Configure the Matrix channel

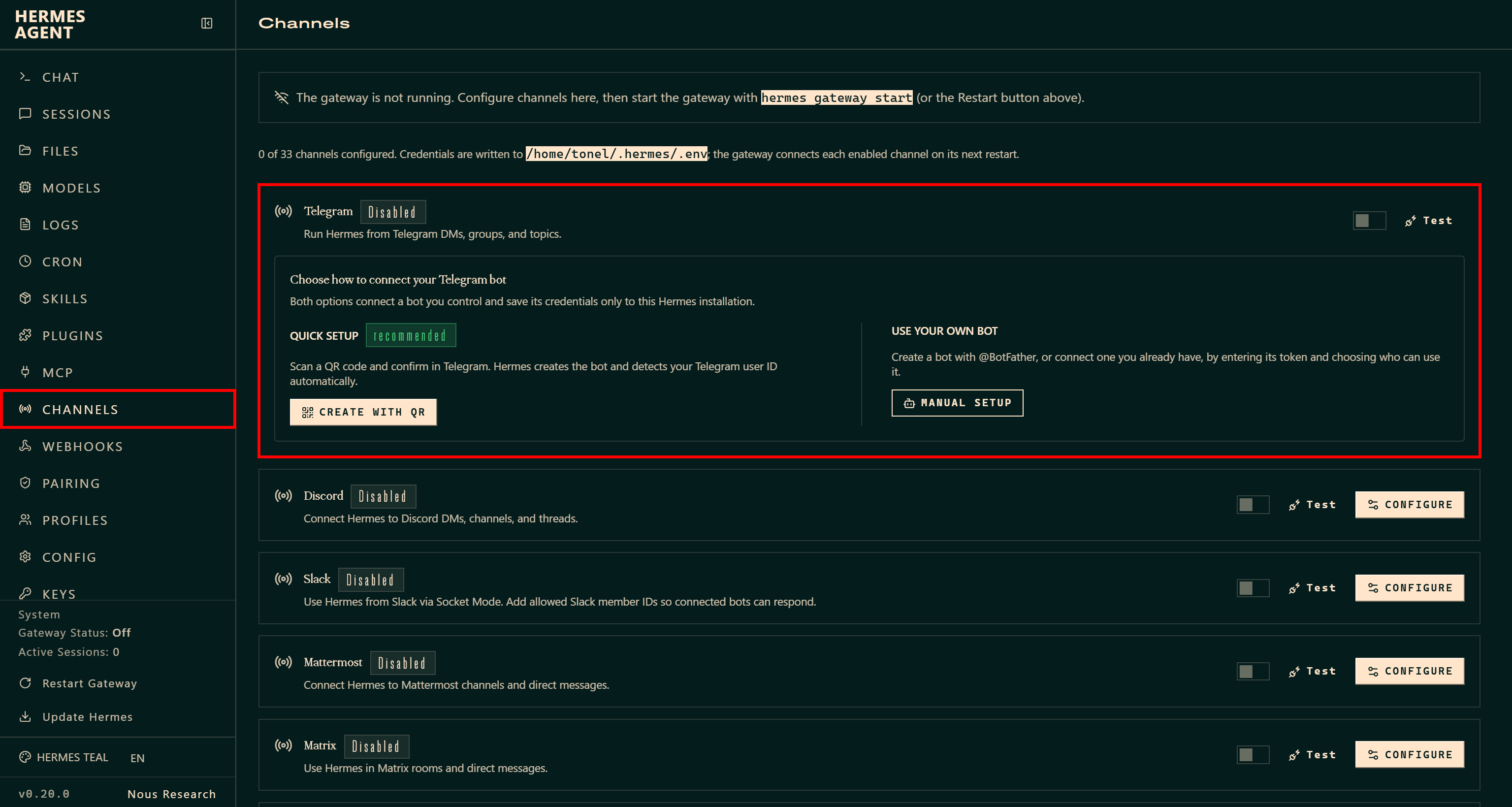1409,755
